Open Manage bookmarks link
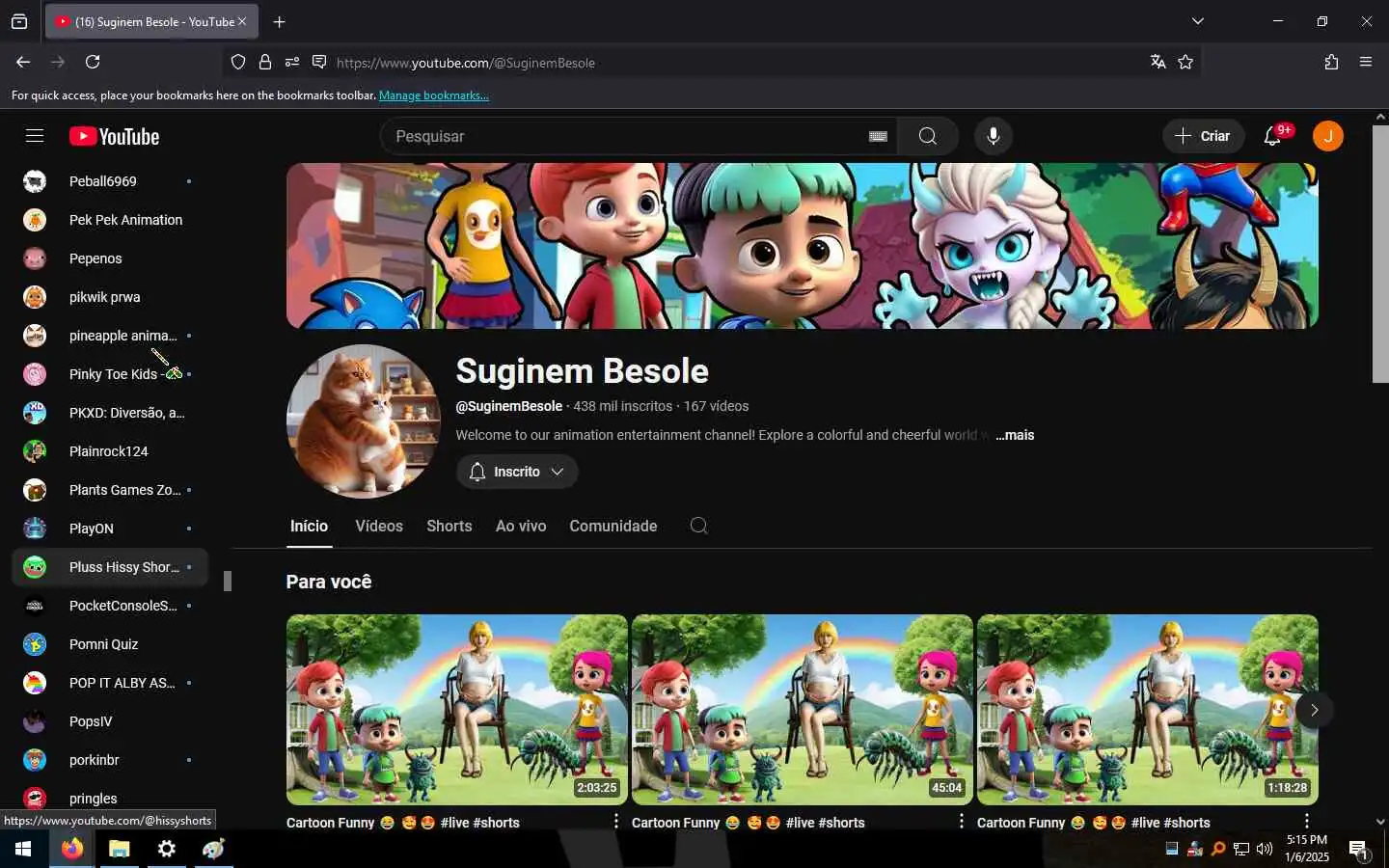The height and width of the screenshot is (868, 1389). coord(434,95)
